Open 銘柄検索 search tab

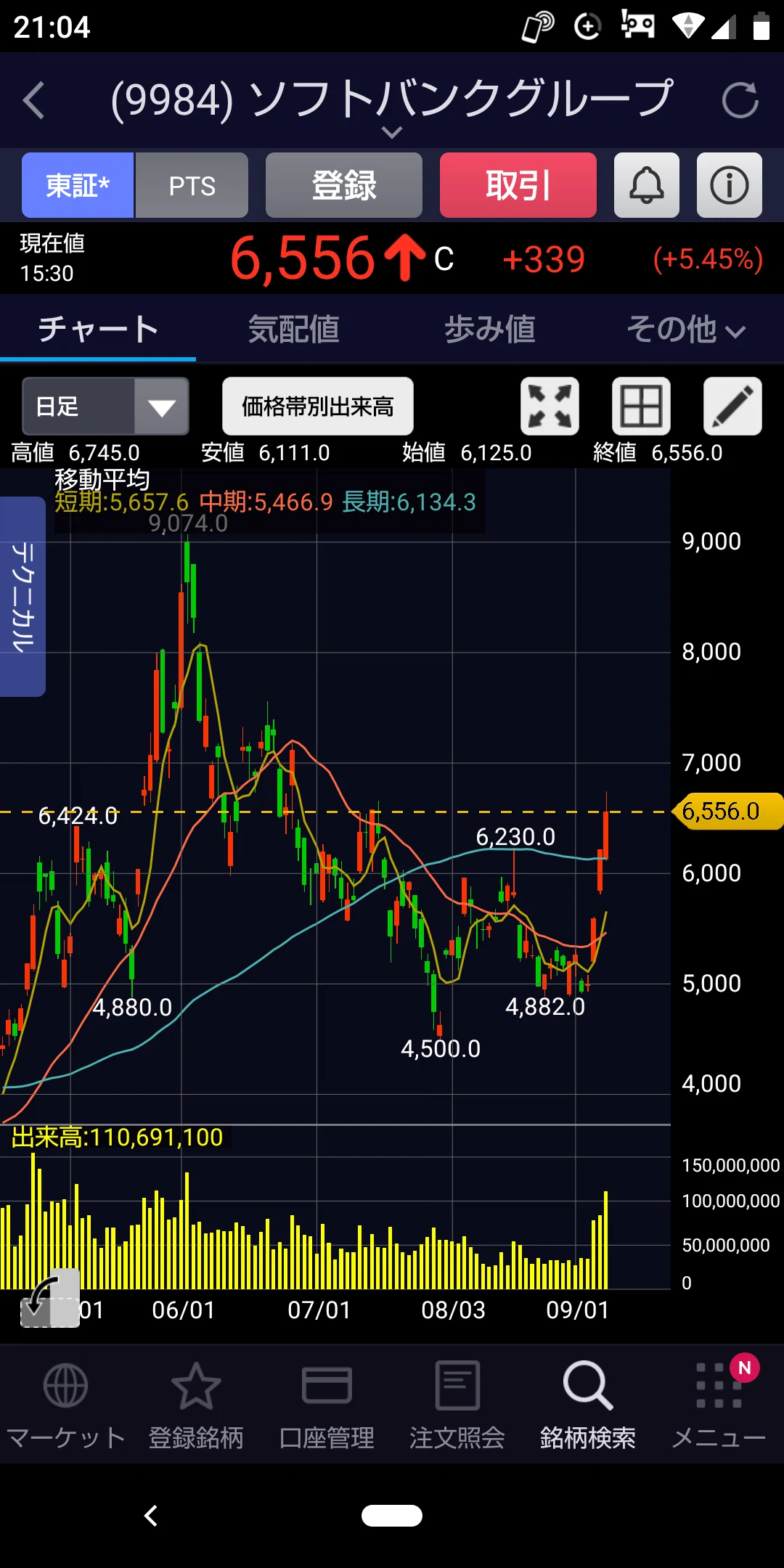click(588, 1405)
